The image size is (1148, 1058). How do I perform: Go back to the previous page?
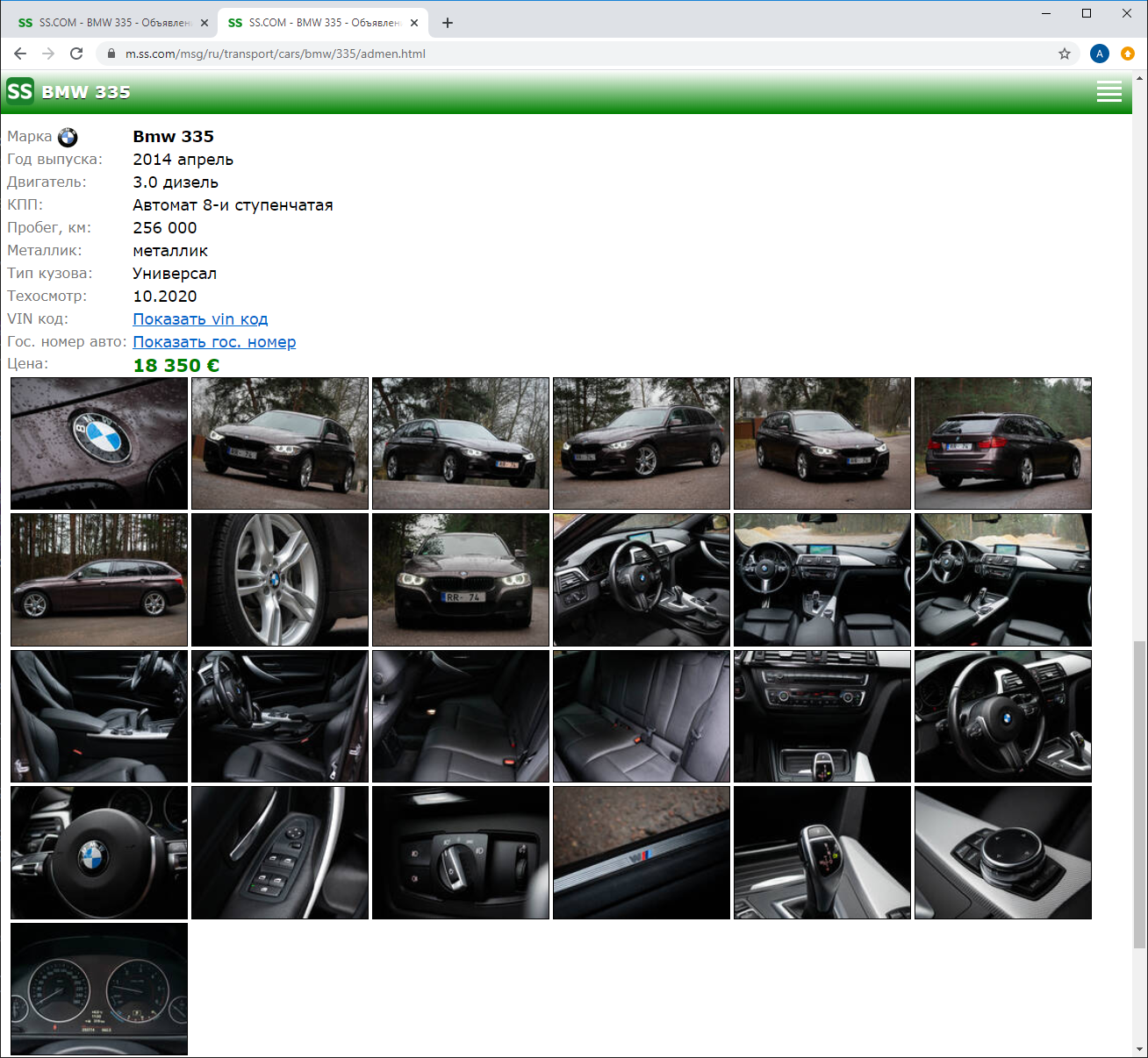pyautogui.click(x=20, y=54)
